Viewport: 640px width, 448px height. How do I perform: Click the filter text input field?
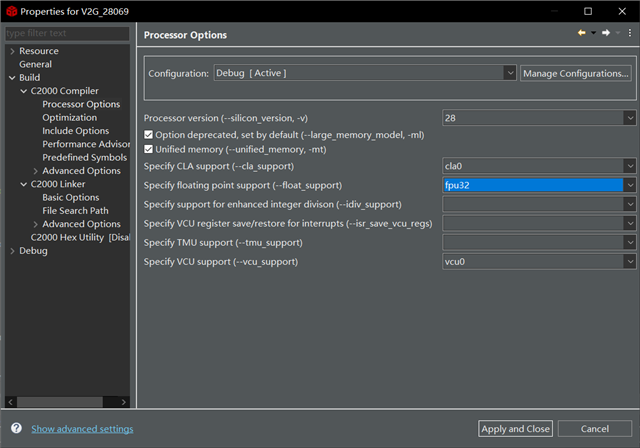pos(67,34)
